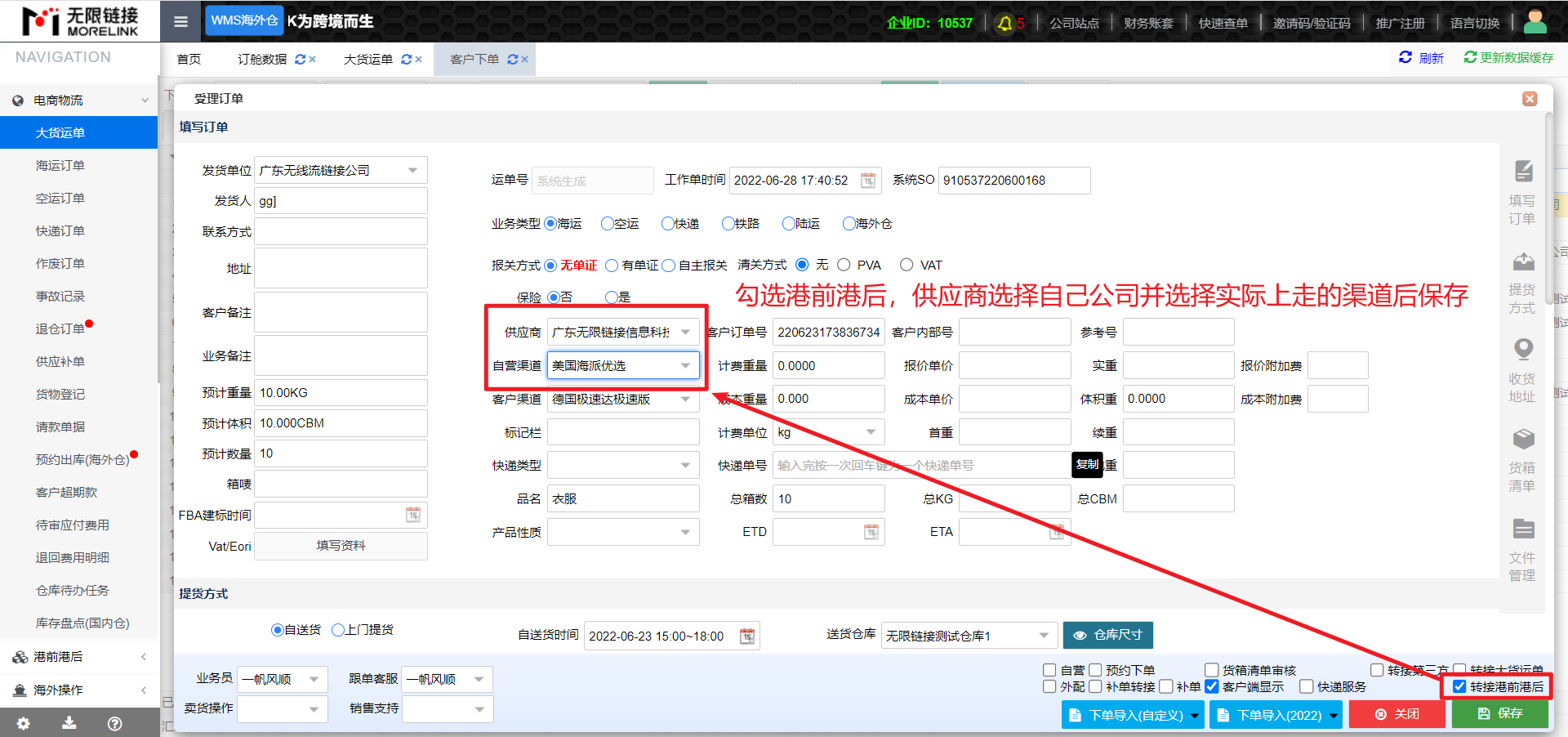Open the 货箱清单 box icon
This screenshot has height=737, width=1568.
click(x=1522, y=439)
